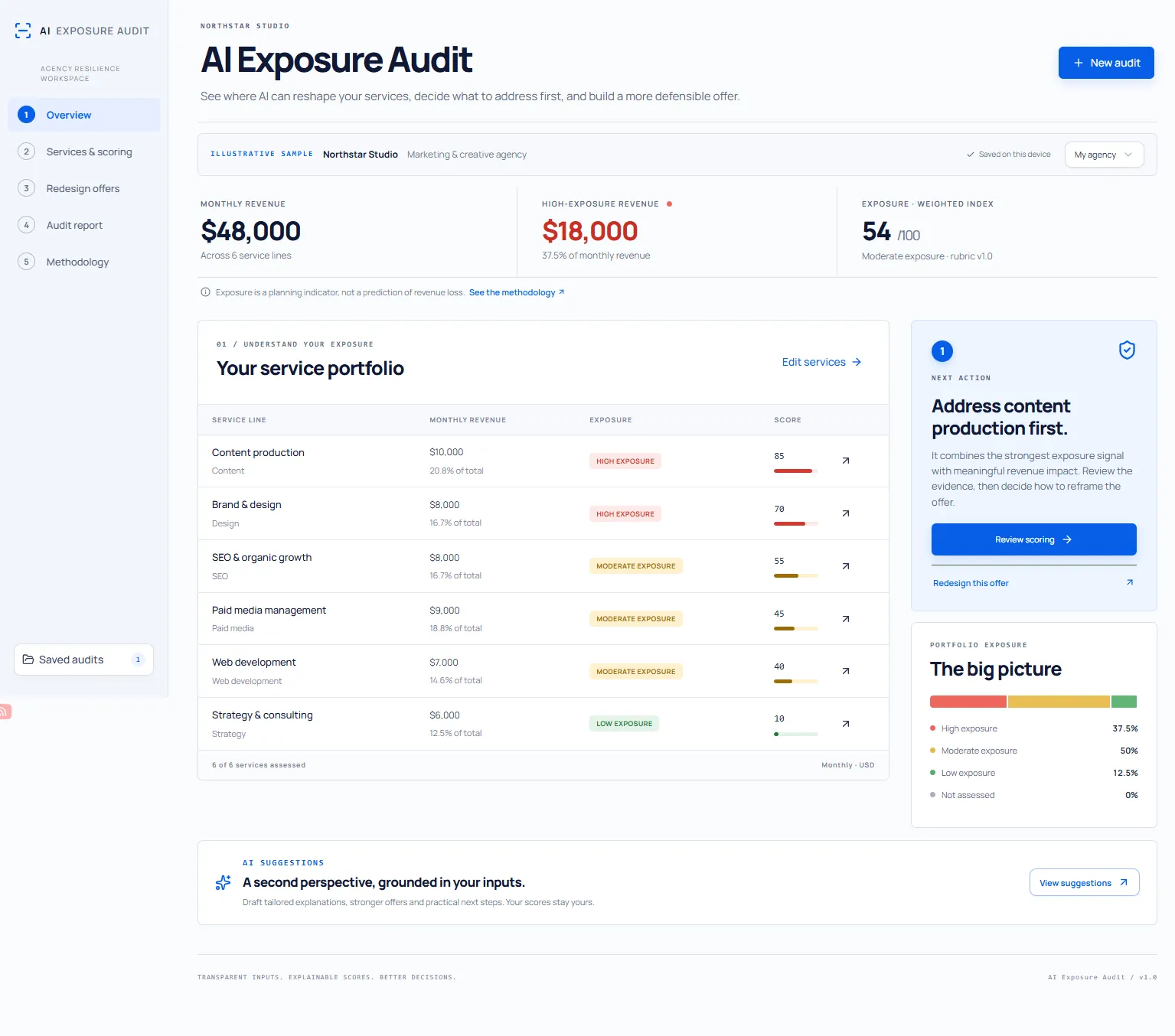Image resolution: width=1175 pixels, height=1036 pixels.
Task: Click the Moderate exposure legend entry
Action: [1033, 751]
